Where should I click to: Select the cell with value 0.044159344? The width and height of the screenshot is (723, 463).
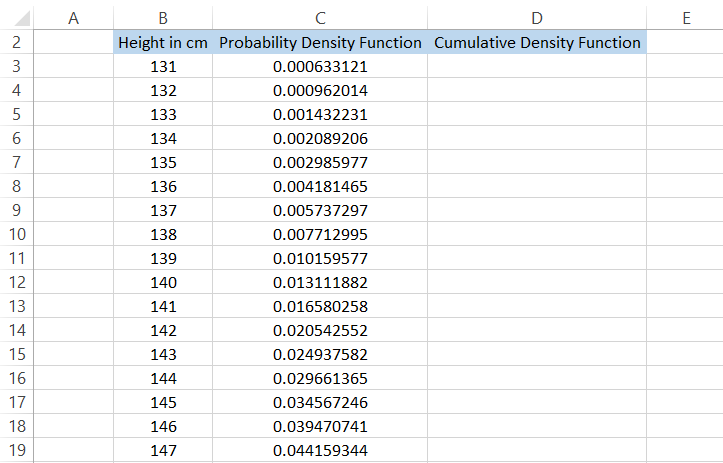320,450
